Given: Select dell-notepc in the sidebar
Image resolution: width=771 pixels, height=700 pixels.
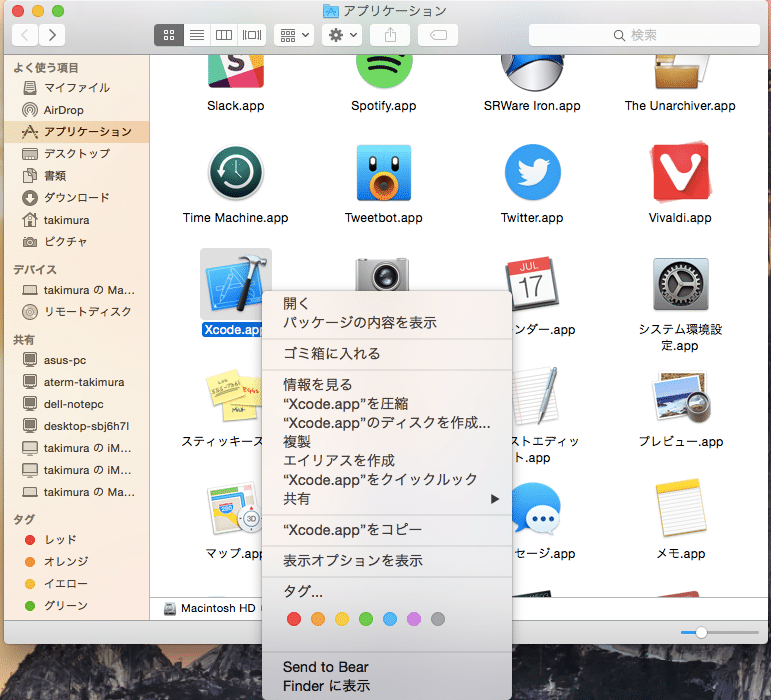Looking at the screenshot, I should coord(76,404).
